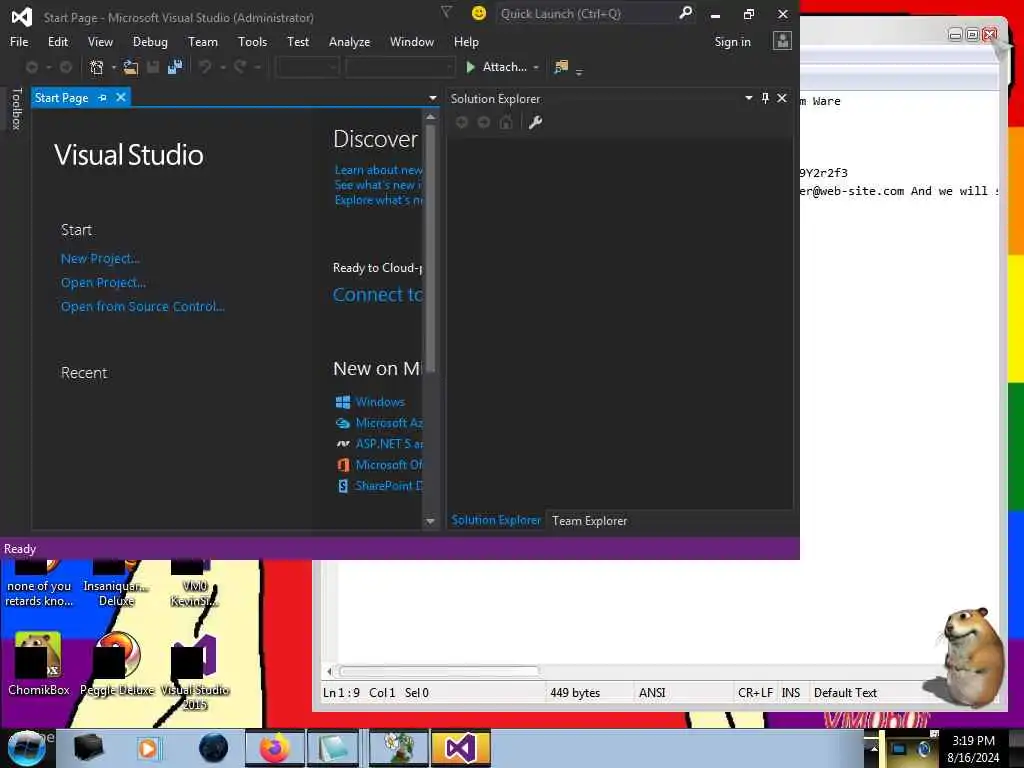
Task: Click the Solution Explorer Home icon
Action: [x=506, y=122]
